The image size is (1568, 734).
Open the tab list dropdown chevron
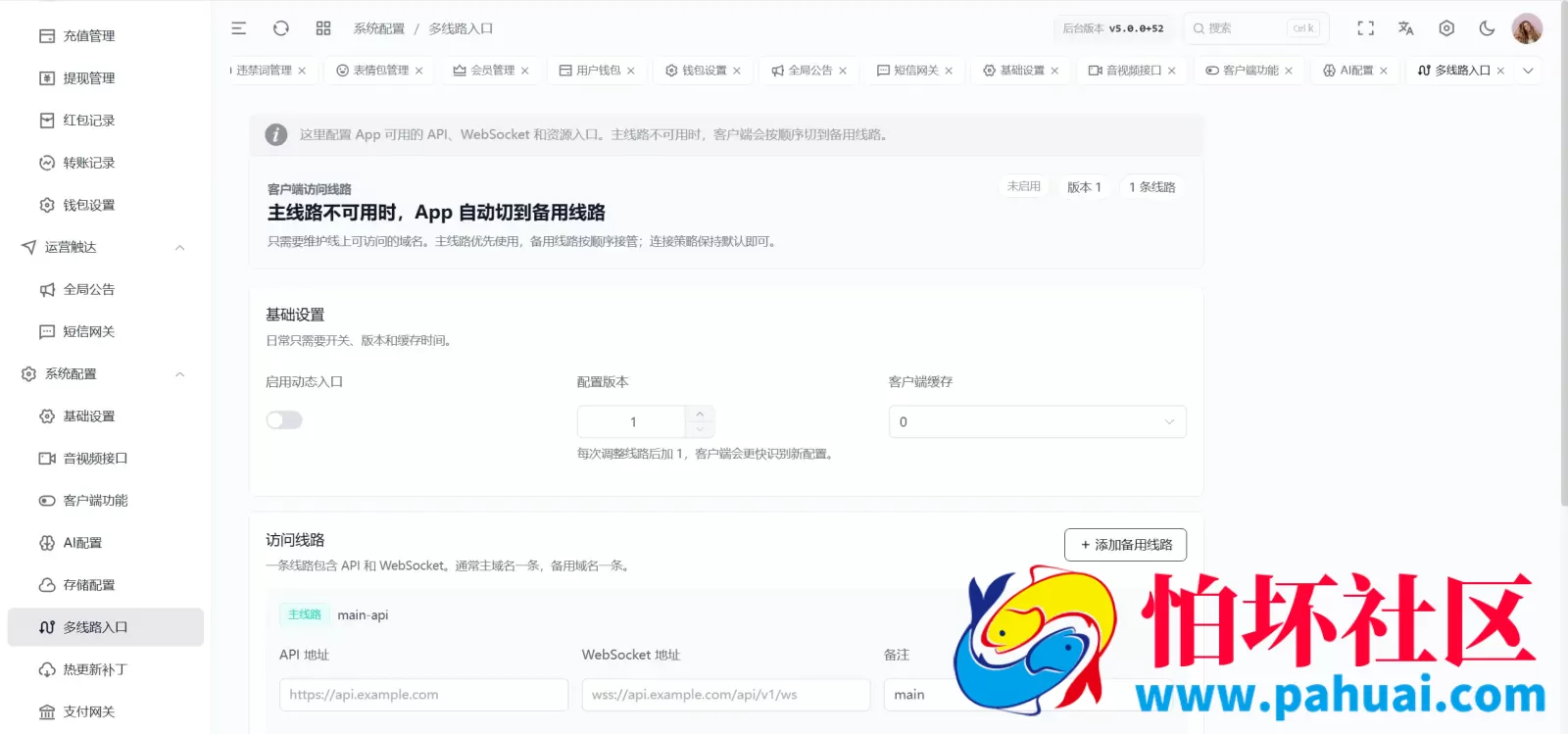point(1528,71)
